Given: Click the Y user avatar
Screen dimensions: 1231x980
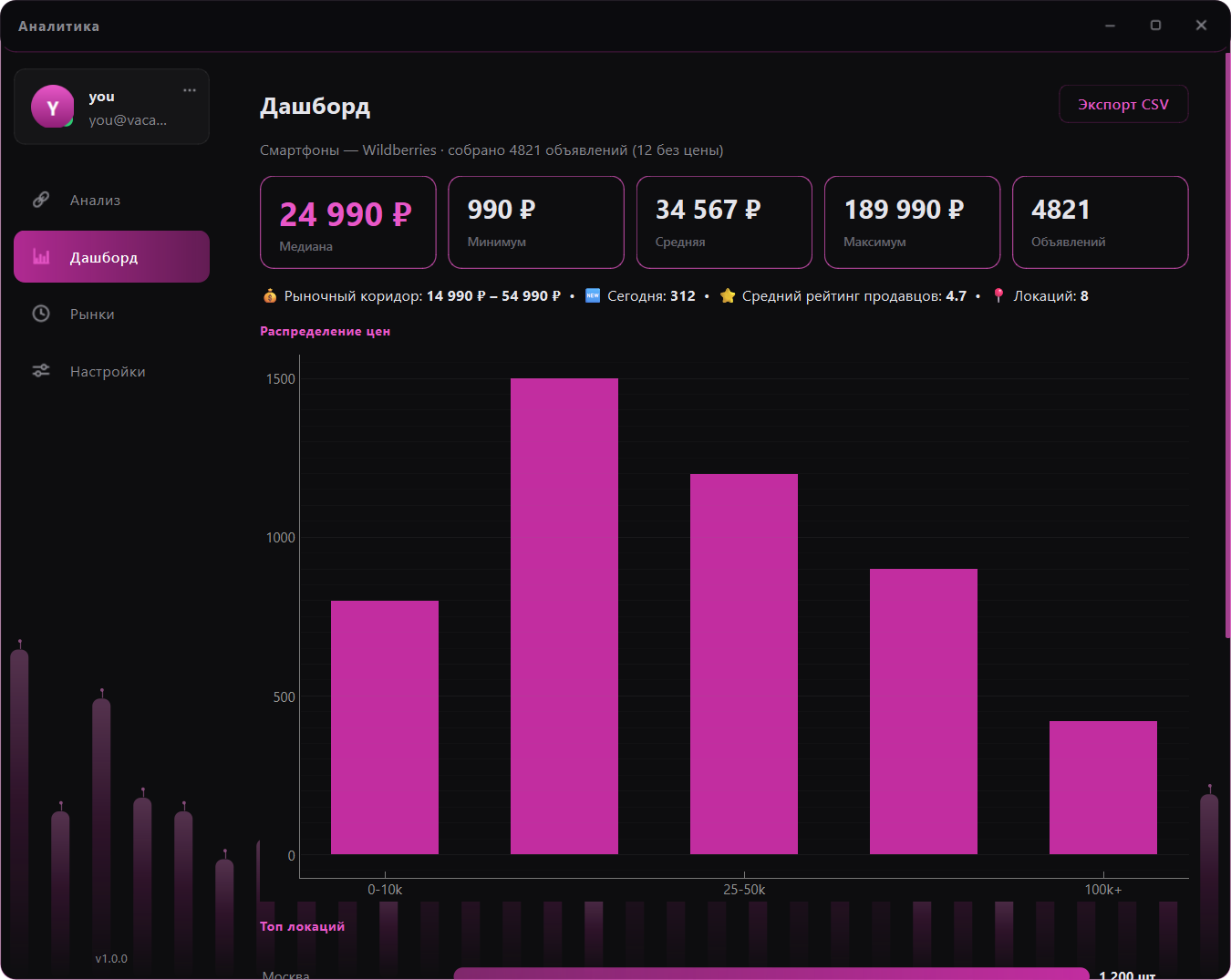Looking at the screenshot, I should (x=53, y=107).
